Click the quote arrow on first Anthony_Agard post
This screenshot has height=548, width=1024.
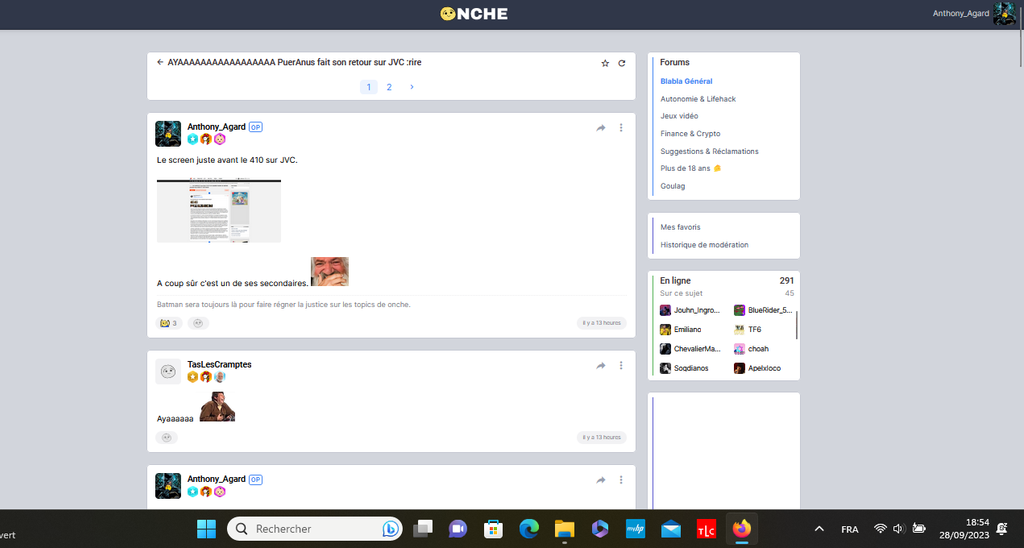[601, 128]
